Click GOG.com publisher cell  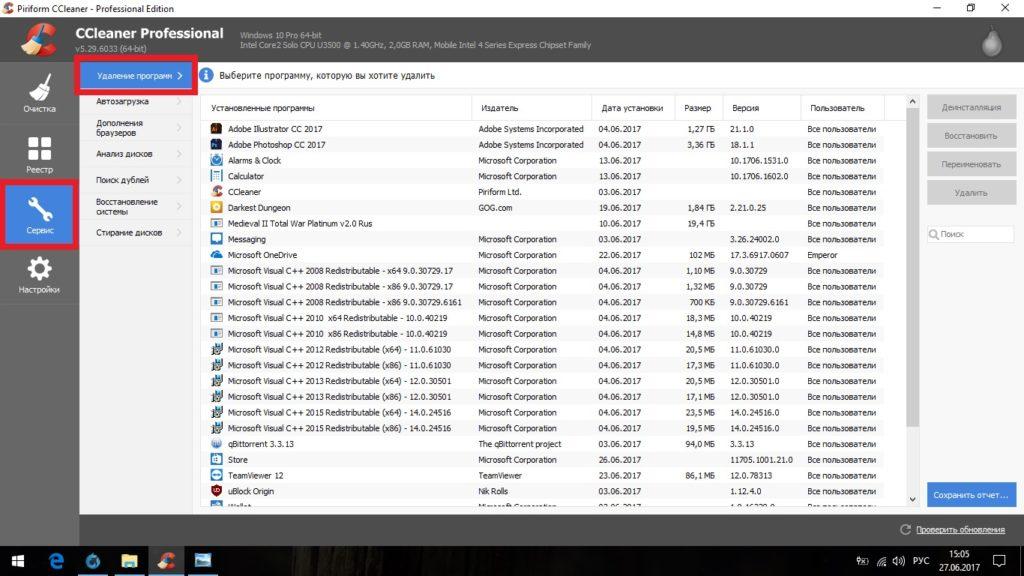point(495,208)
